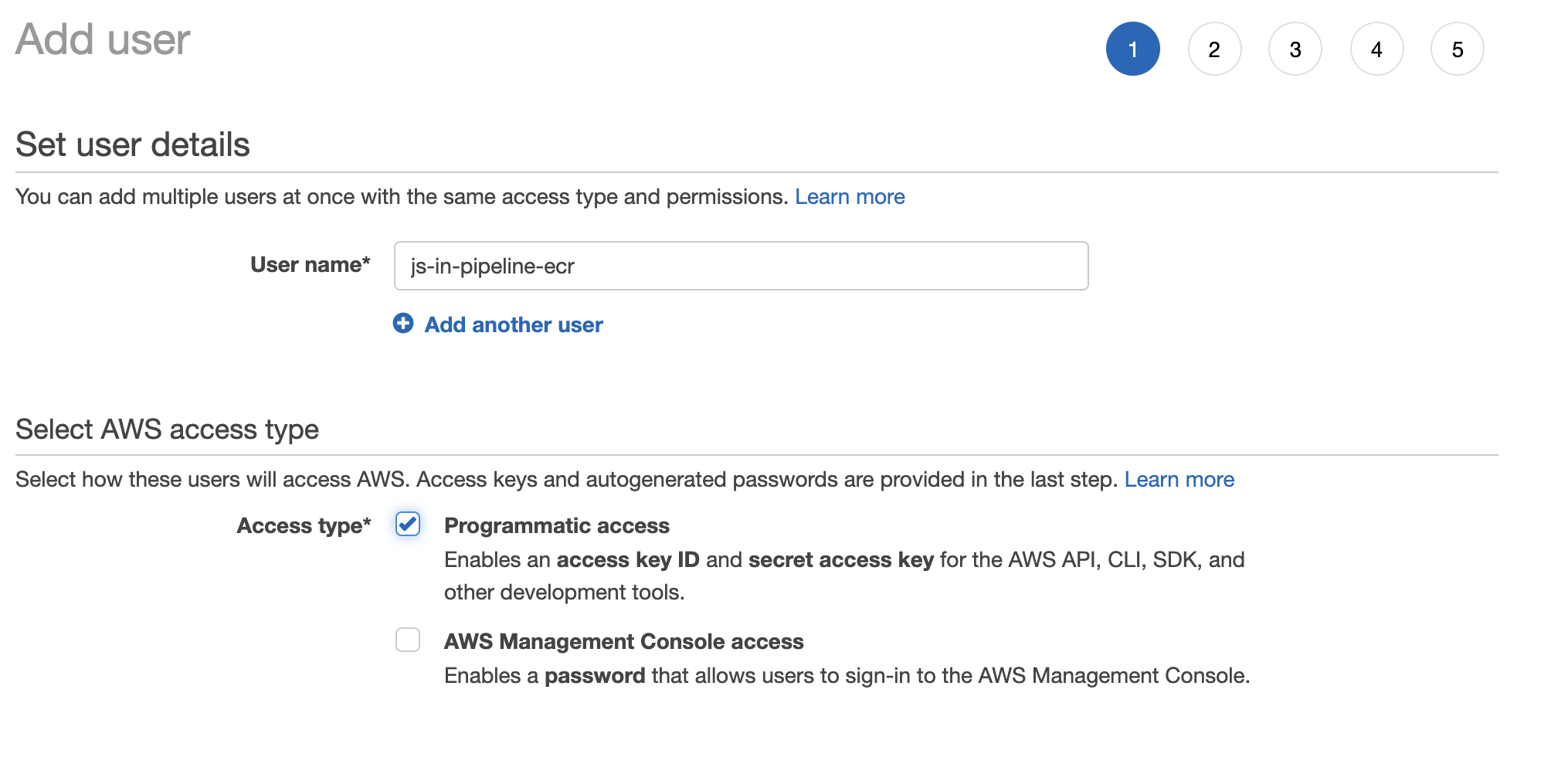This screenshot has width=1568, height=771.
Task: Click the plus icon beside Add another user
Action: click(403, 323)
